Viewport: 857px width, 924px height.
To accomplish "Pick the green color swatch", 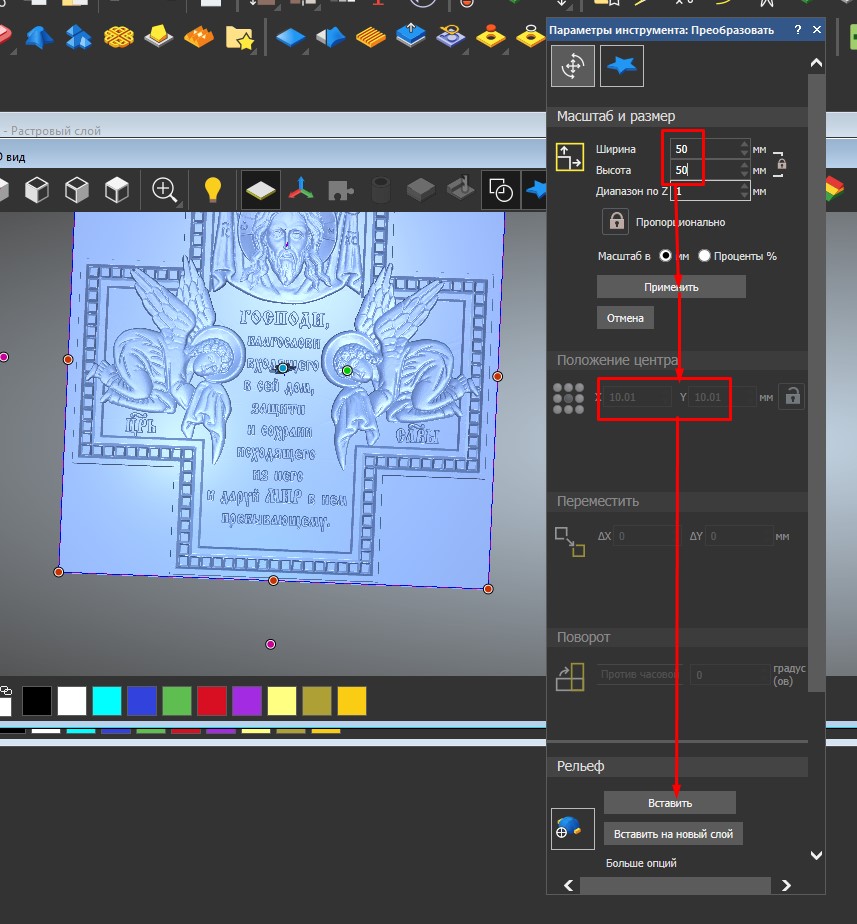I will (177, 701).
